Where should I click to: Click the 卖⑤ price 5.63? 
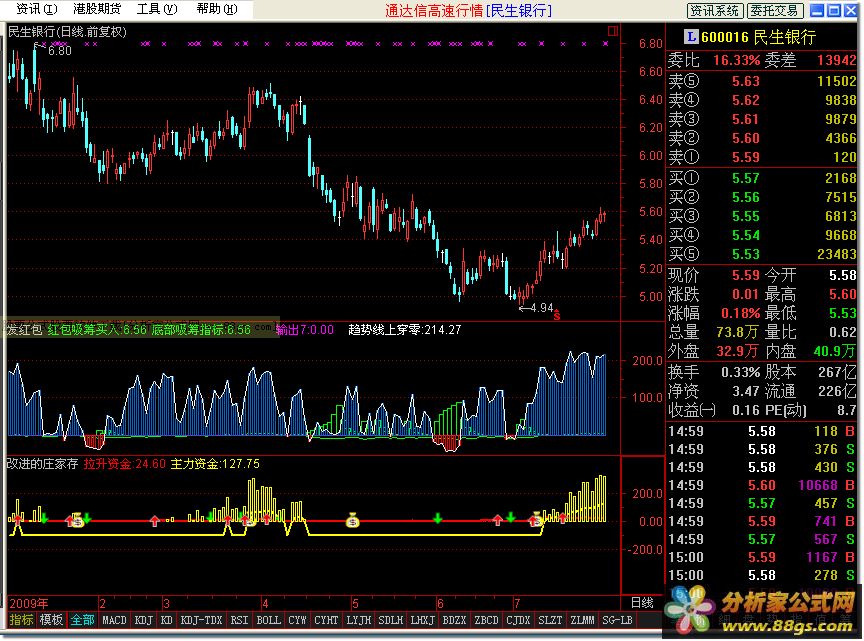(x=746, y=81)
